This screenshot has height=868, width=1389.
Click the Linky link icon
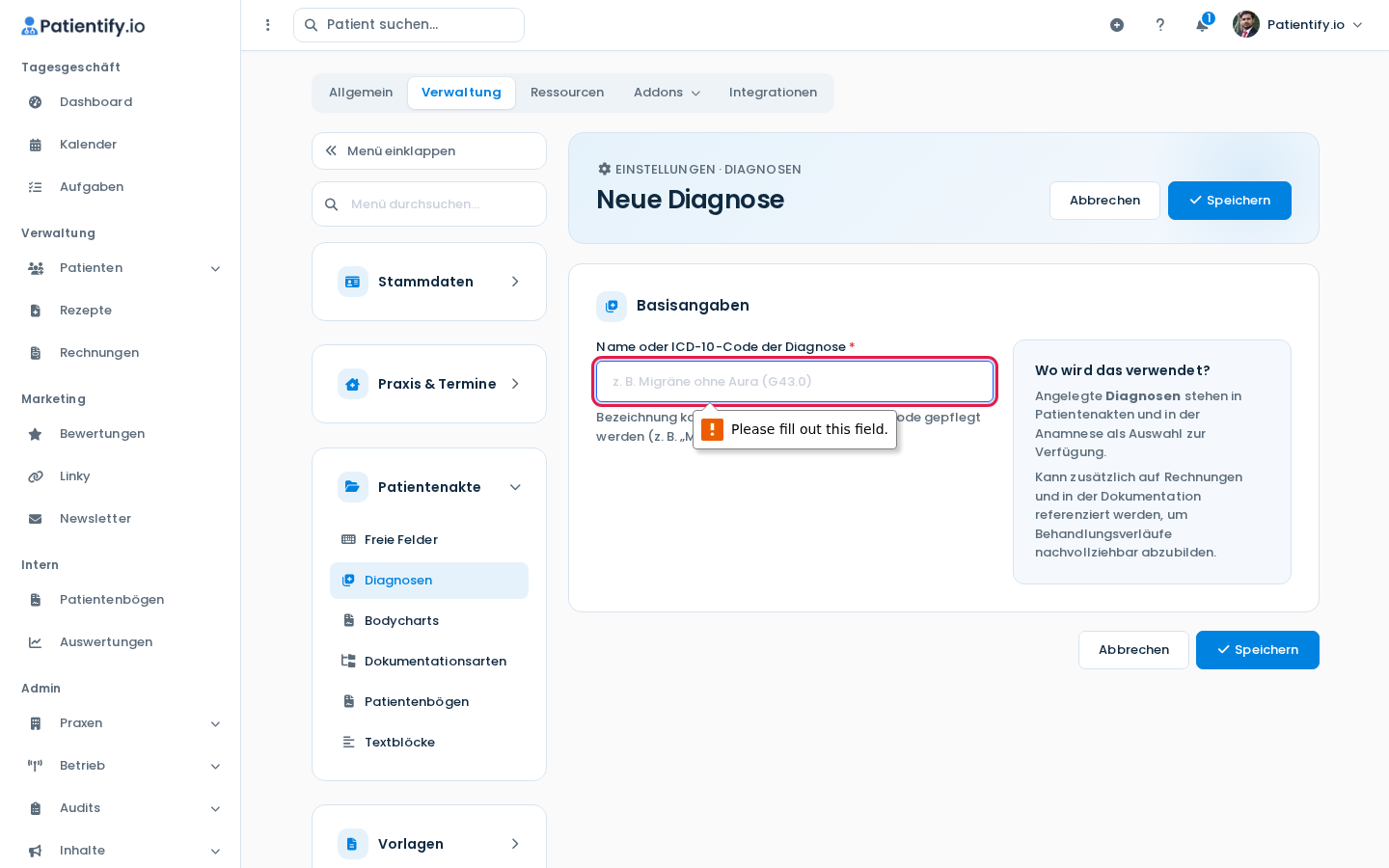(x=36, y=476)
